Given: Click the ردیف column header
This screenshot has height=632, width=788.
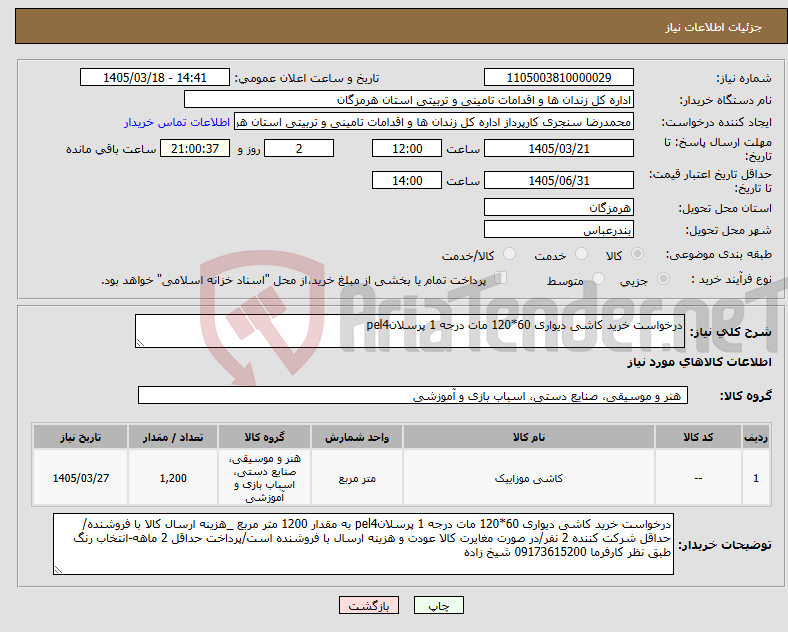Looking at the screenshot, I should pyautogui.click(x=756, y=437).
